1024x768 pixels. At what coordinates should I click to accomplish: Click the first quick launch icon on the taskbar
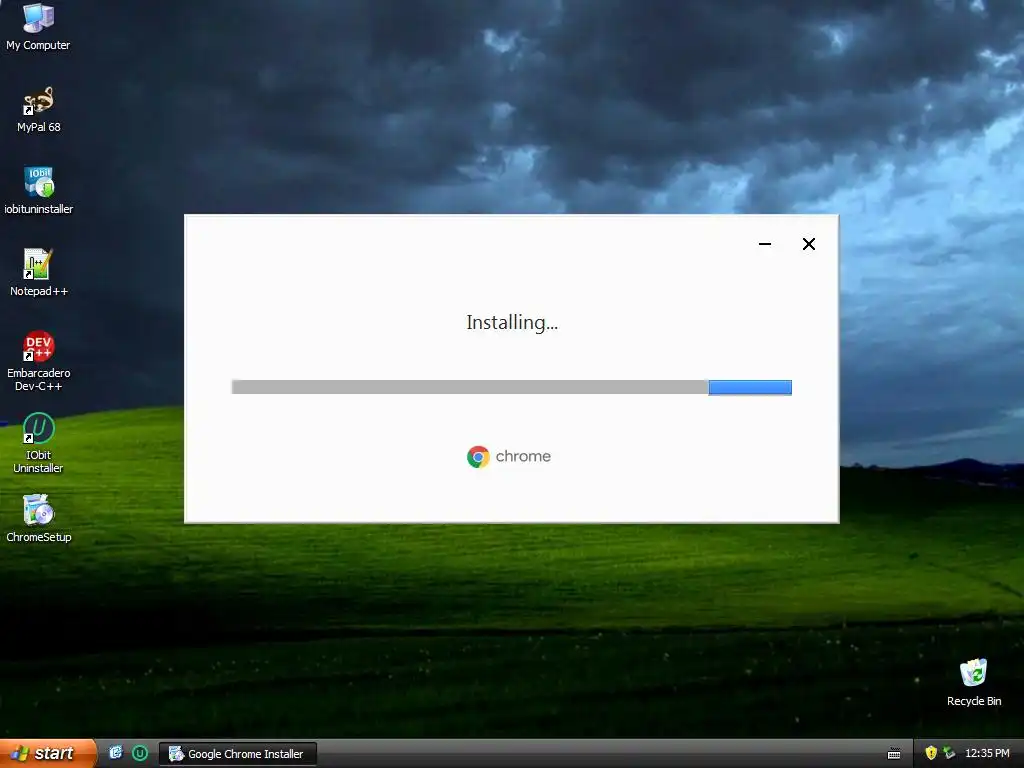pyautogui.click(x=116, y=753)
